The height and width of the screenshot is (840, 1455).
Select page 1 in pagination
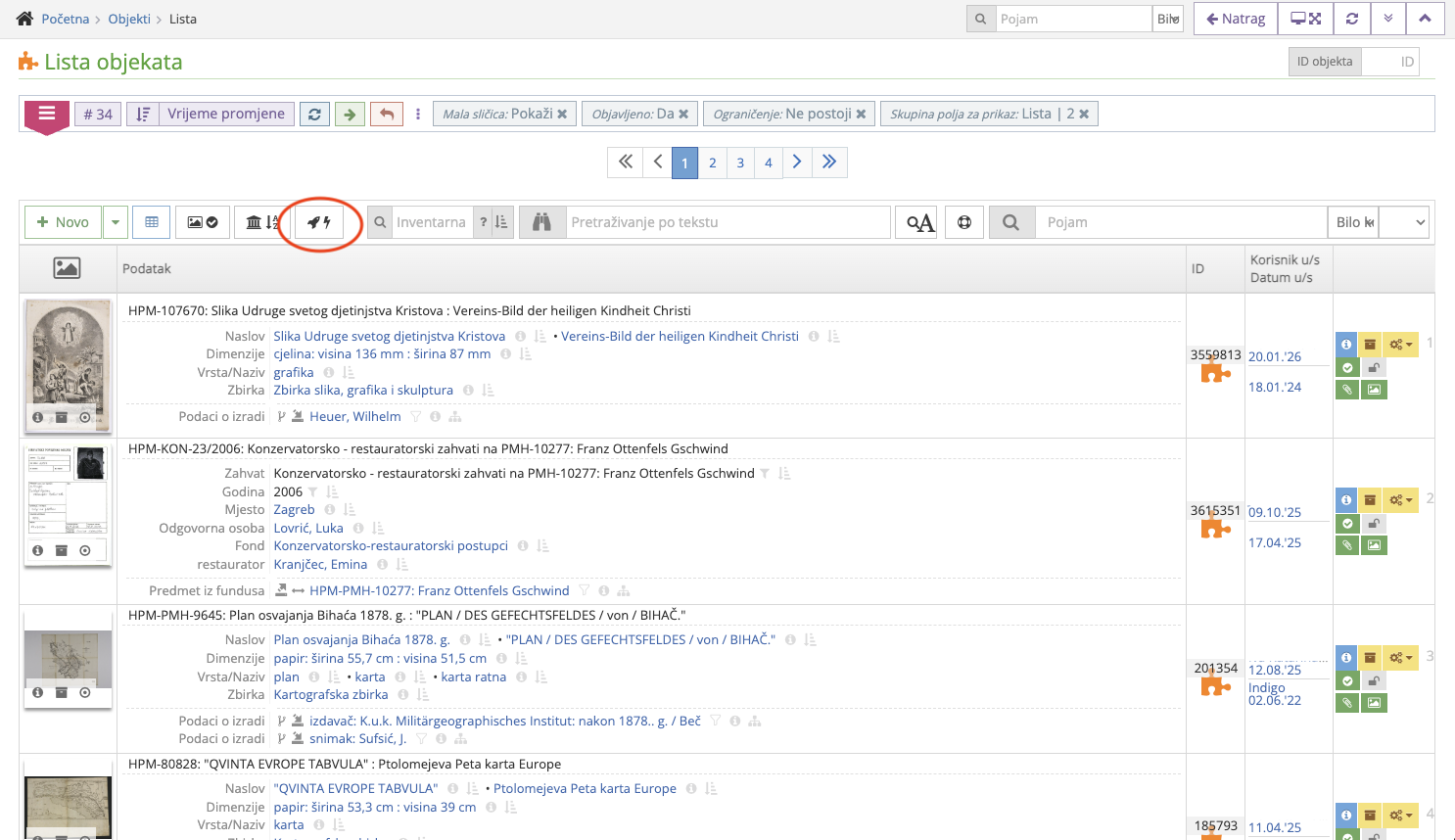tap(685, 163)
